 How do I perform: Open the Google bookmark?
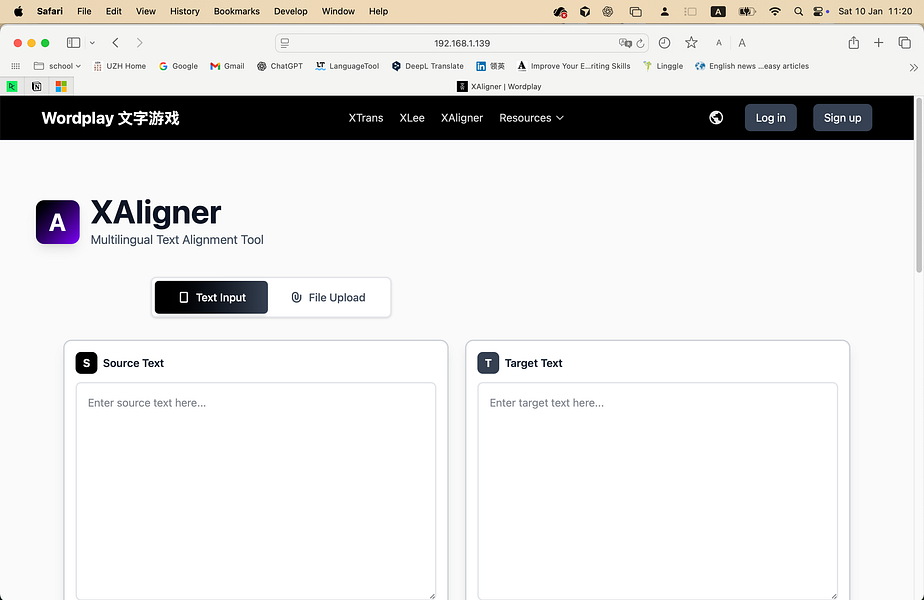pyautogui.click(x=179, y=66)
